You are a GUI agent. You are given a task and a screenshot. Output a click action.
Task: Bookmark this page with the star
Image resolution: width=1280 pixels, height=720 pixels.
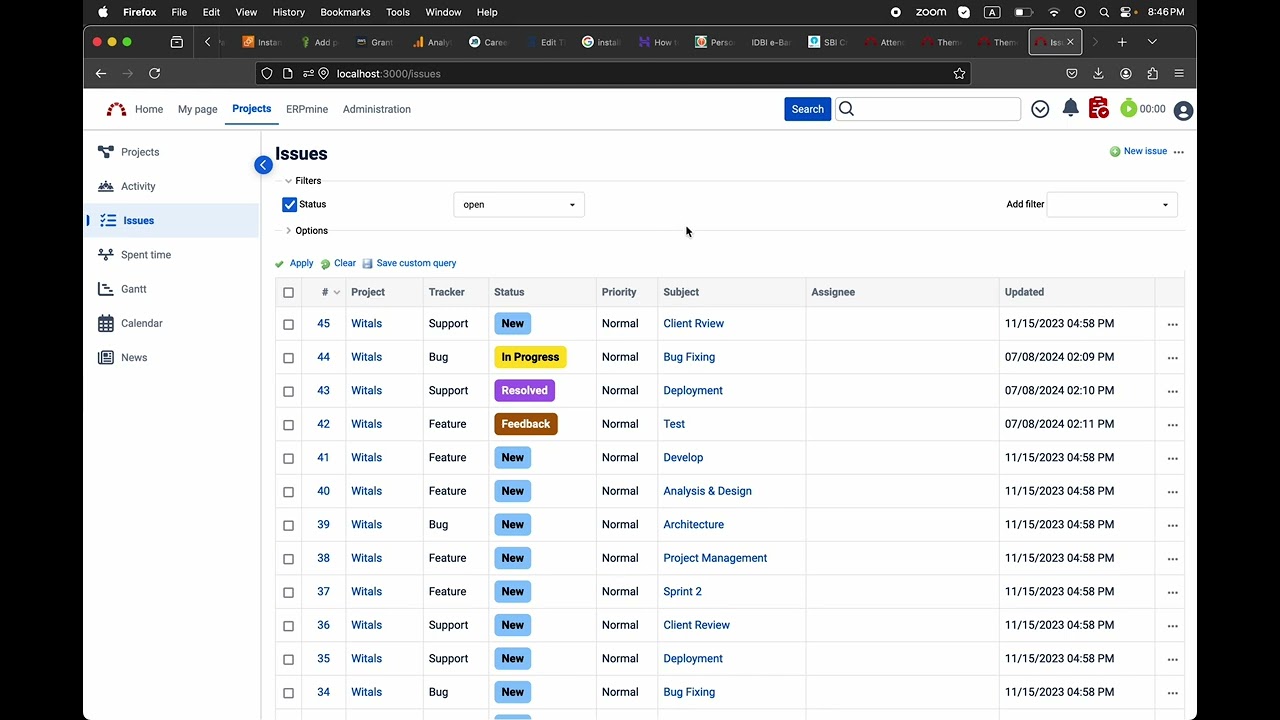[959, 73]
